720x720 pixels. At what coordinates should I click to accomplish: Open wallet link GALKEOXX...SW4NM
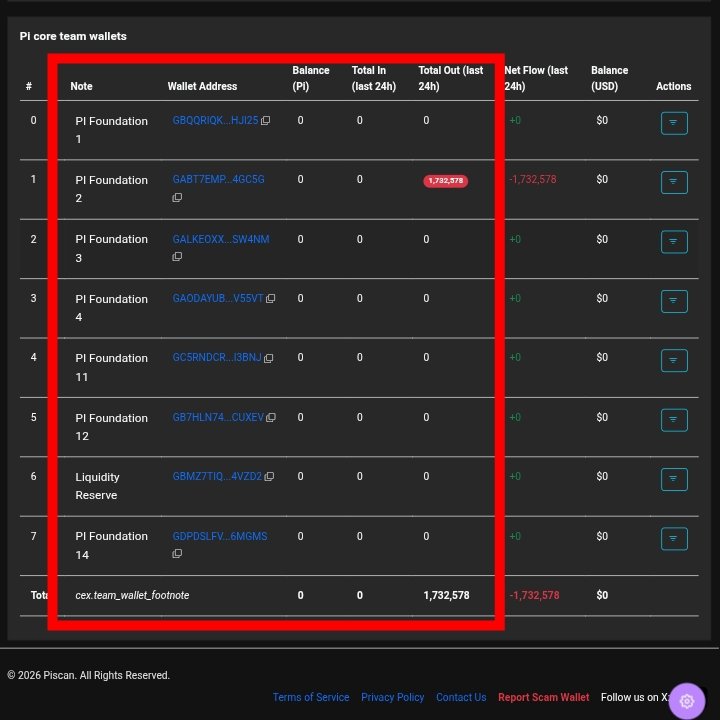point(221,239)
